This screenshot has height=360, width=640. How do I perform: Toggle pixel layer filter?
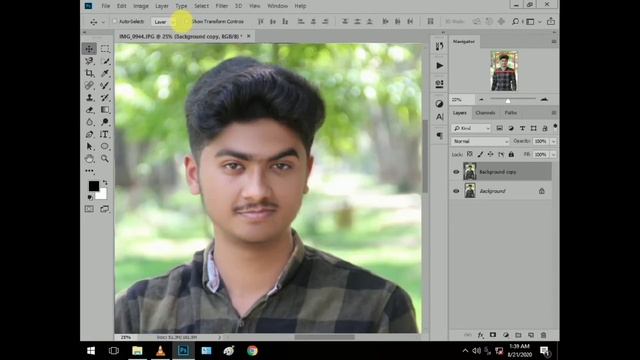(x=499, y=128)
